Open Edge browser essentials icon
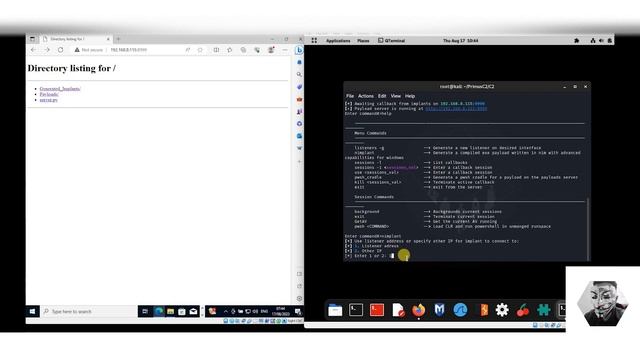Image resolution: width=640 pixels, height=360 pixels. tap(257, 50)
